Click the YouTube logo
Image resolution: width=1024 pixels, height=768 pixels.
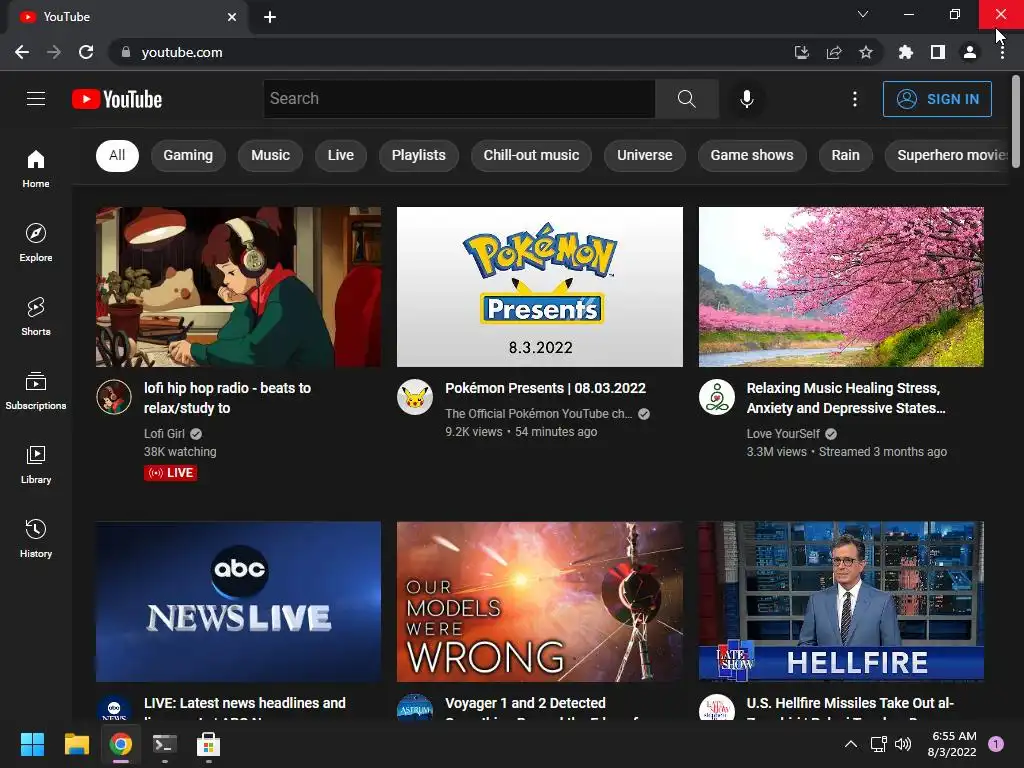(117, 99)
